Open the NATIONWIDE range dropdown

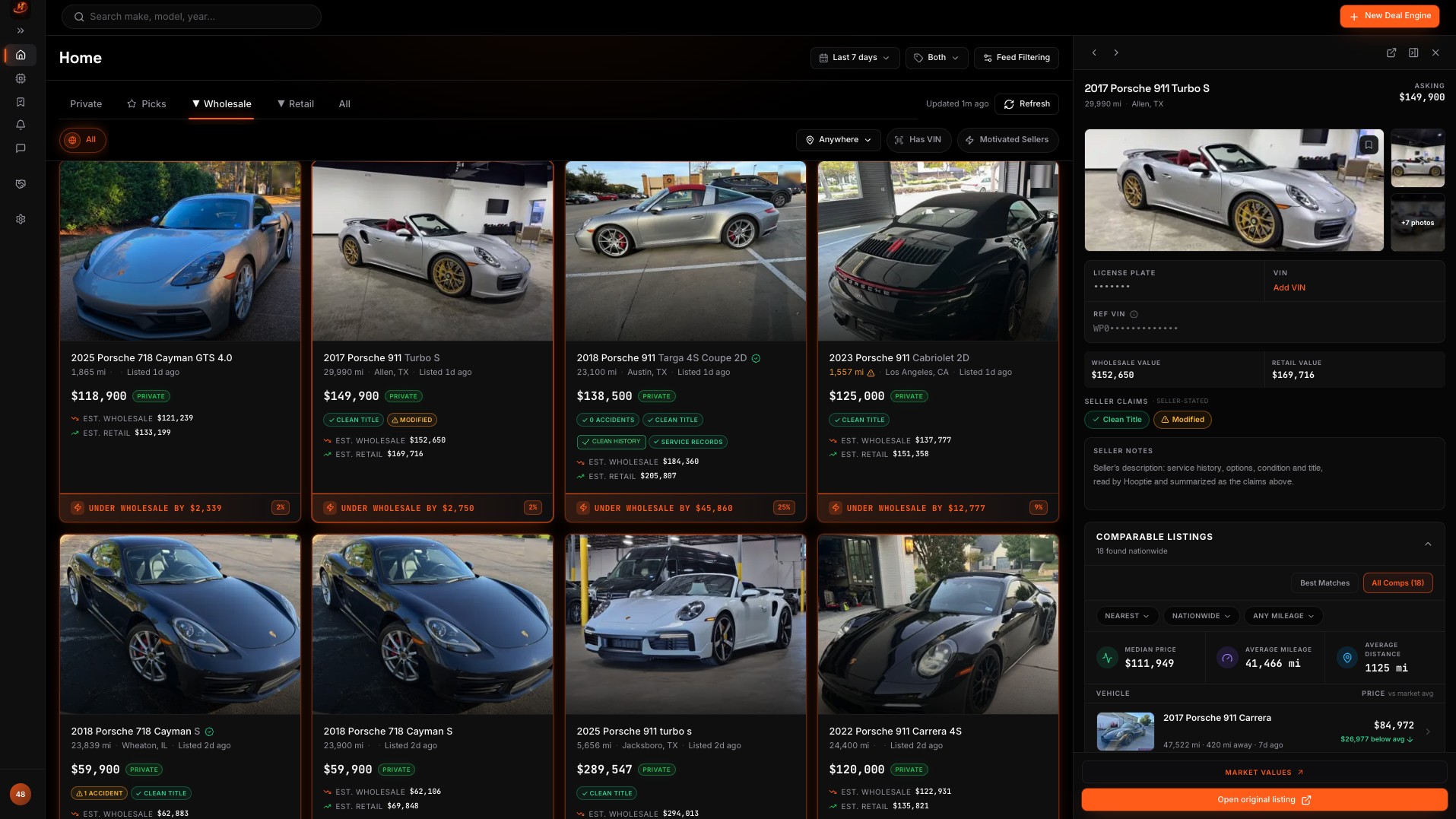(x=1201, y=616)
